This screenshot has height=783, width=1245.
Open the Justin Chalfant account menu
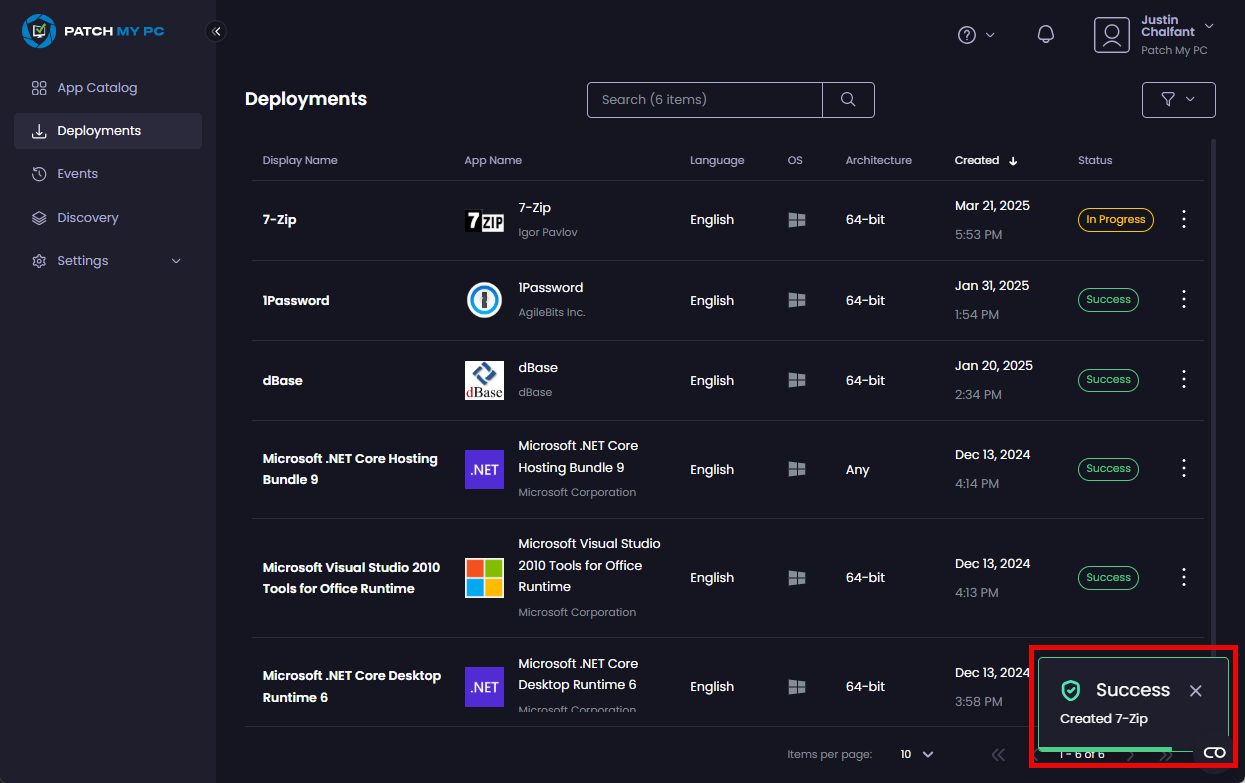point(1155,35)
